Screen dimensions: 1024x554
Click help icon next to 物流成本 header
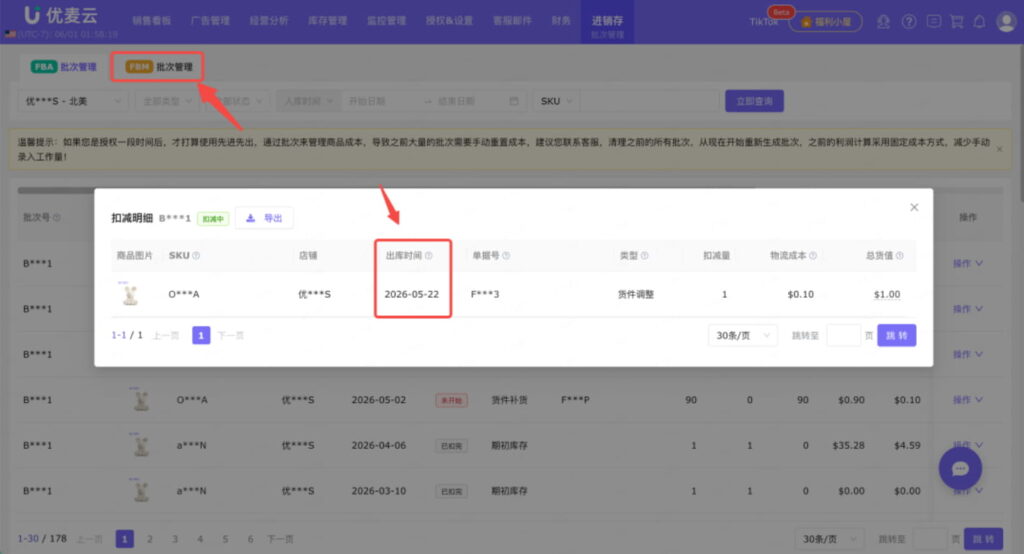click(x=812, y=255)
